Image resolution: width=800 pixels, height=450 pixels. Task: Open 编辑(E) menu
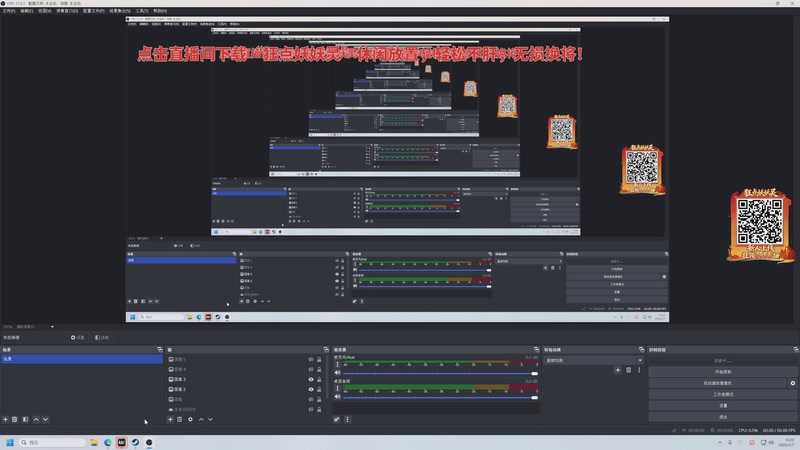[x=27, y=11]
